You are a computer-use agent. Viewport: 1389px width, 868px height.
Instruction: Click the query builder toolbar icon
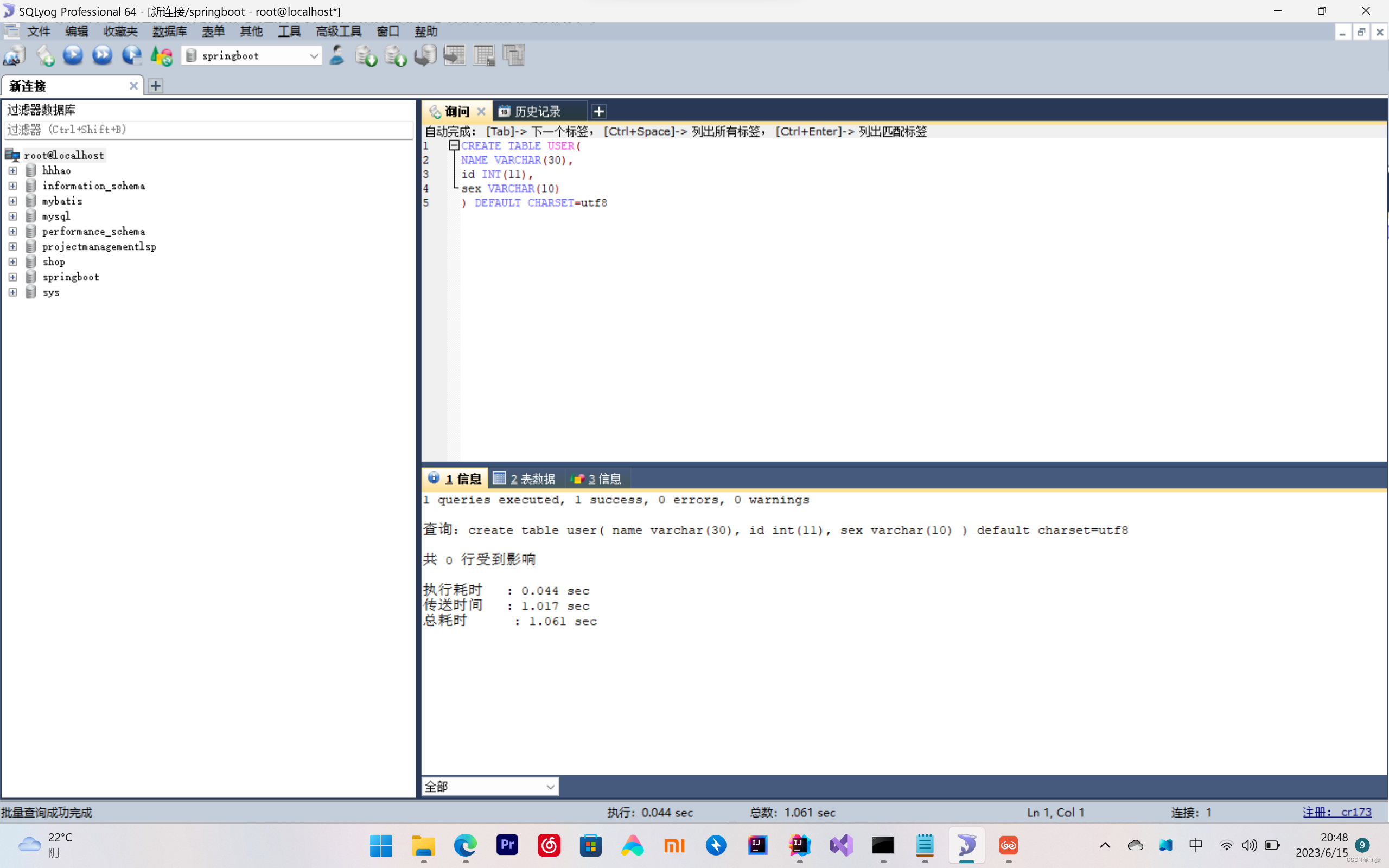click(455, 56)
